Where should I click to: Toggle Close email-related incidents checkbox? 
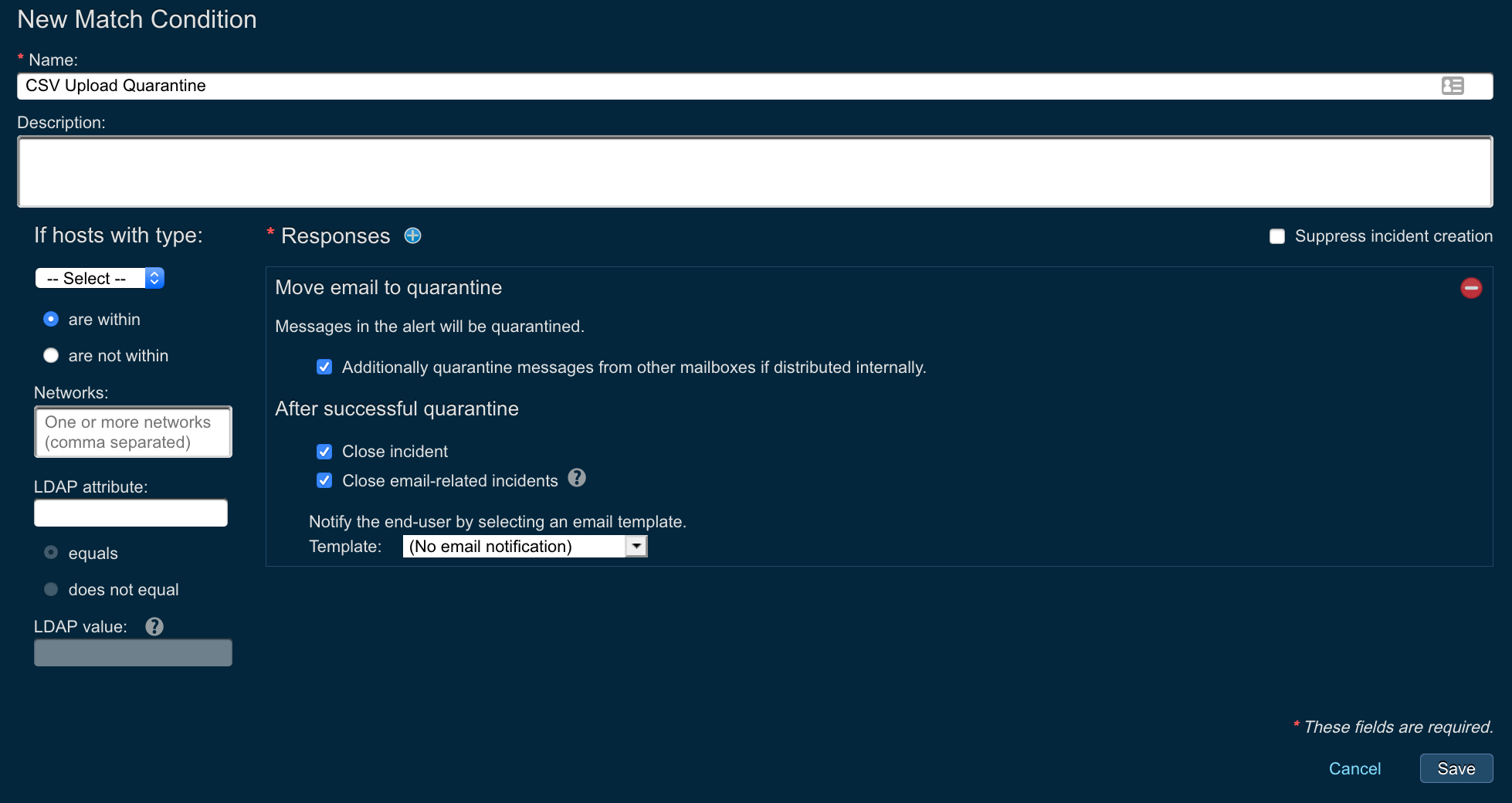(324, 481)
